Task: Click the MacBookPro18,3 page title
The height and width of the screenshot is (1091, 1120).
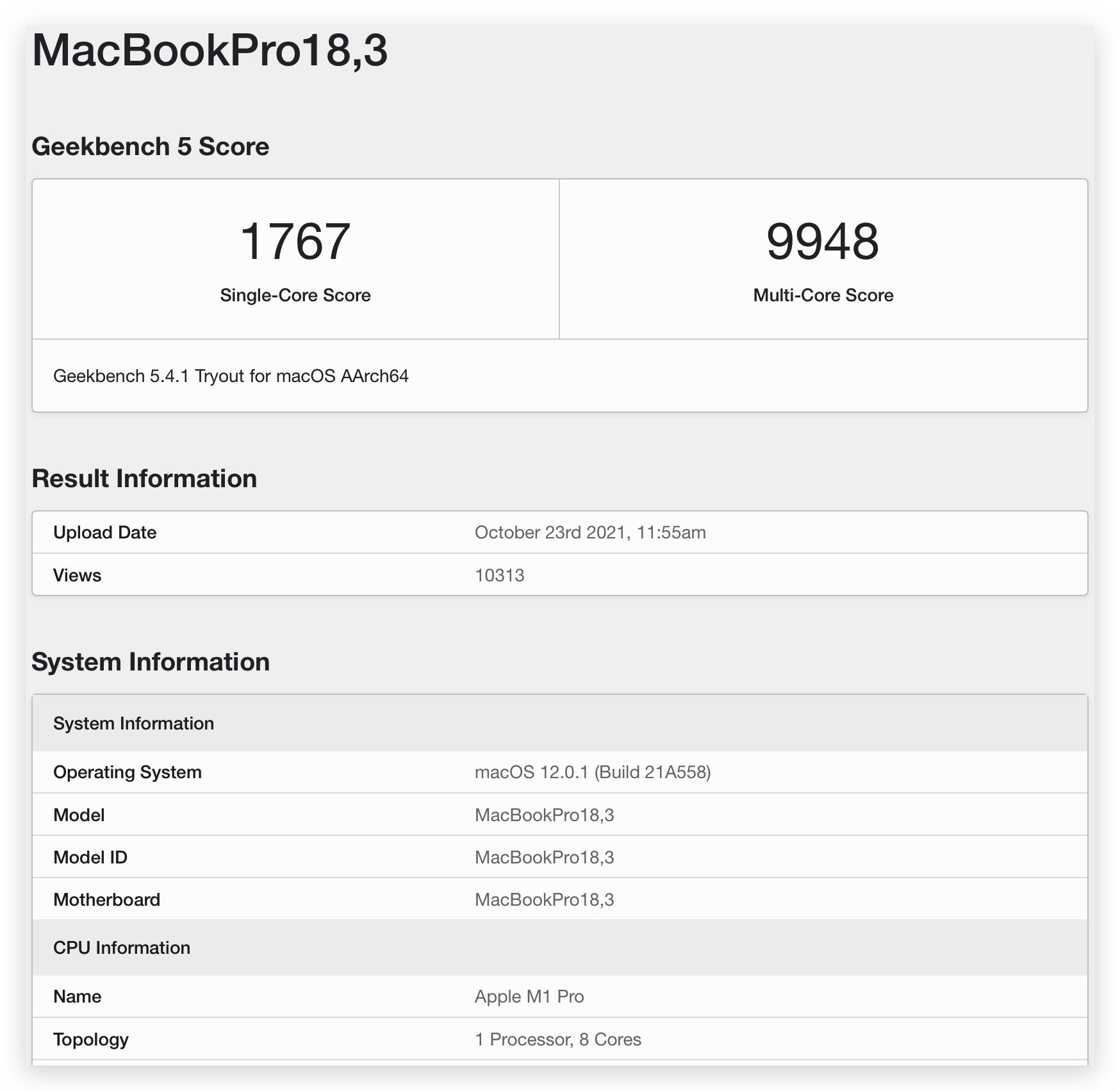Action: pyautogui.click(x=210, y=50)
